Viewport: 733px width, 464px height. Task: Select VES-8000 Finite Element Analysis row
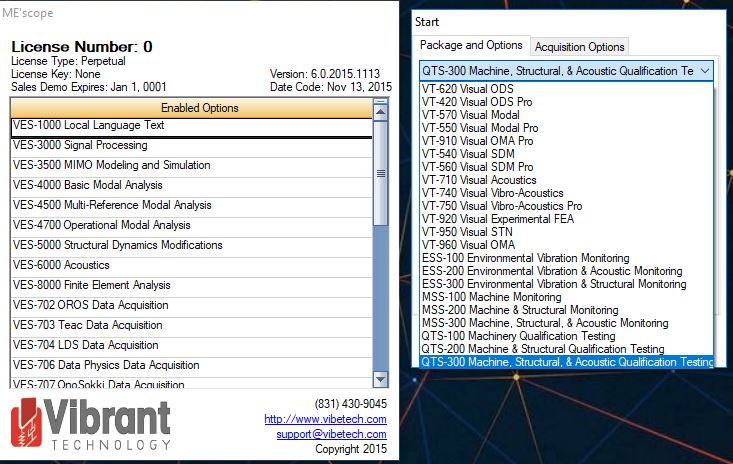[190, 285]
